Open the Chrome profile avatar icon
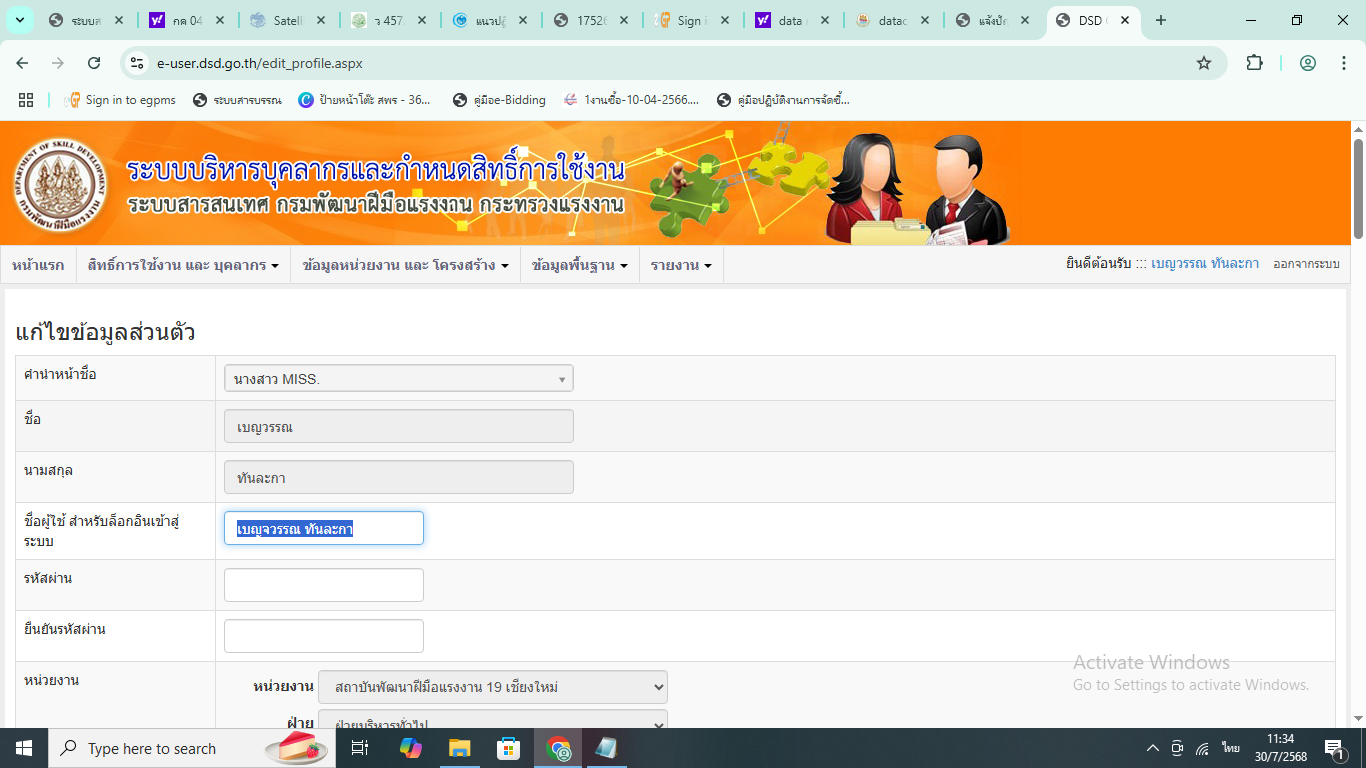Screen dimensions: 1366x768 [x=1308, y=63]
